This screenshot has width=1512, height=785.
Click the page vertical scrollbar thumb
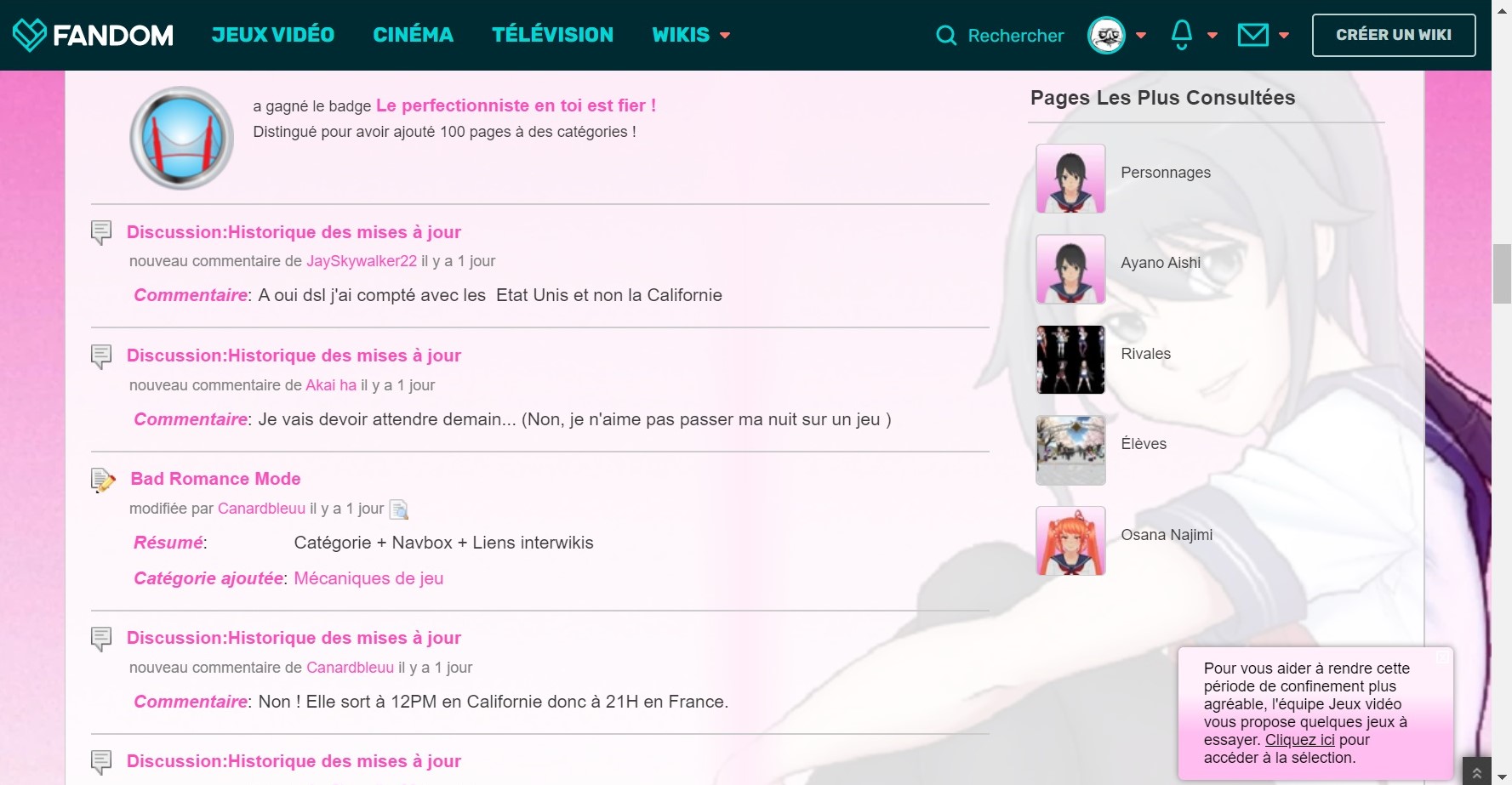pyautogui.click(x=1502, y=273)
